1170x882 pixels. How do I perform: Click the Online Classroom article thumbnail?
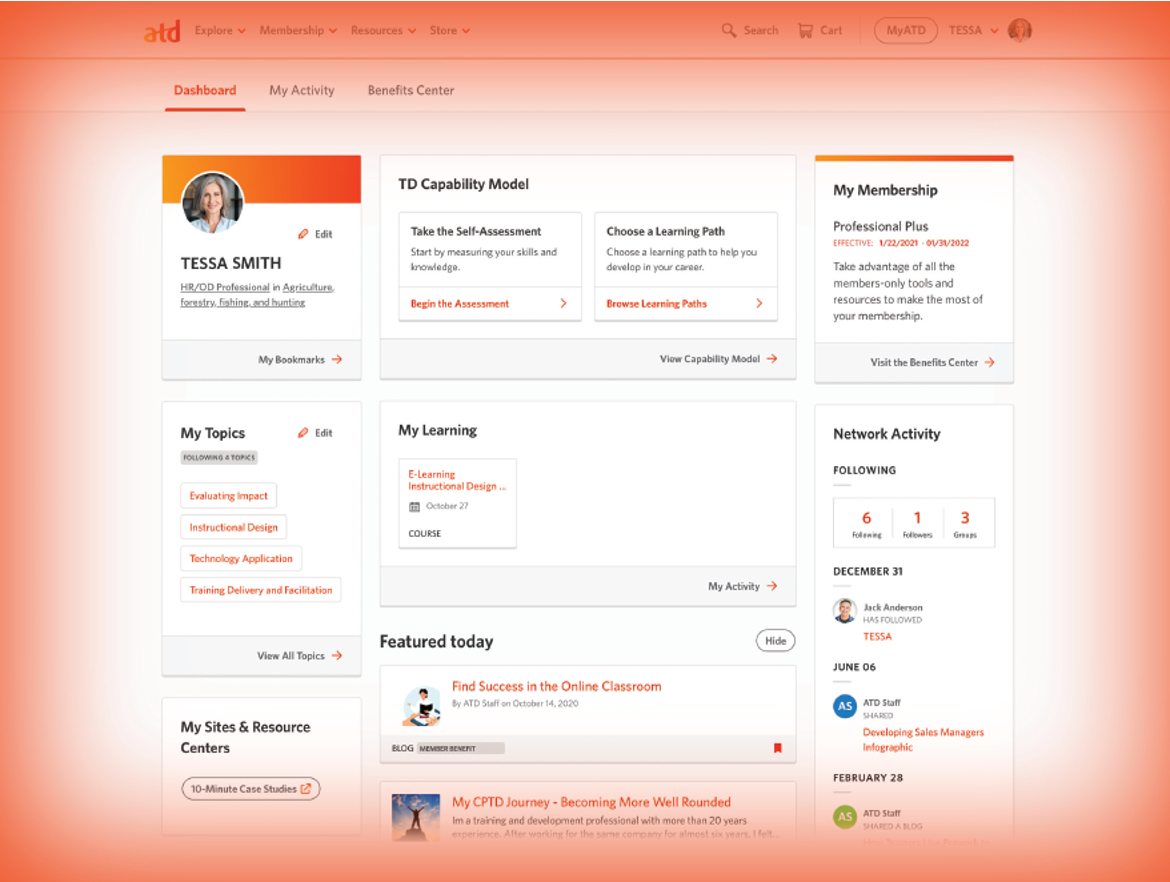tap(422, 706)
